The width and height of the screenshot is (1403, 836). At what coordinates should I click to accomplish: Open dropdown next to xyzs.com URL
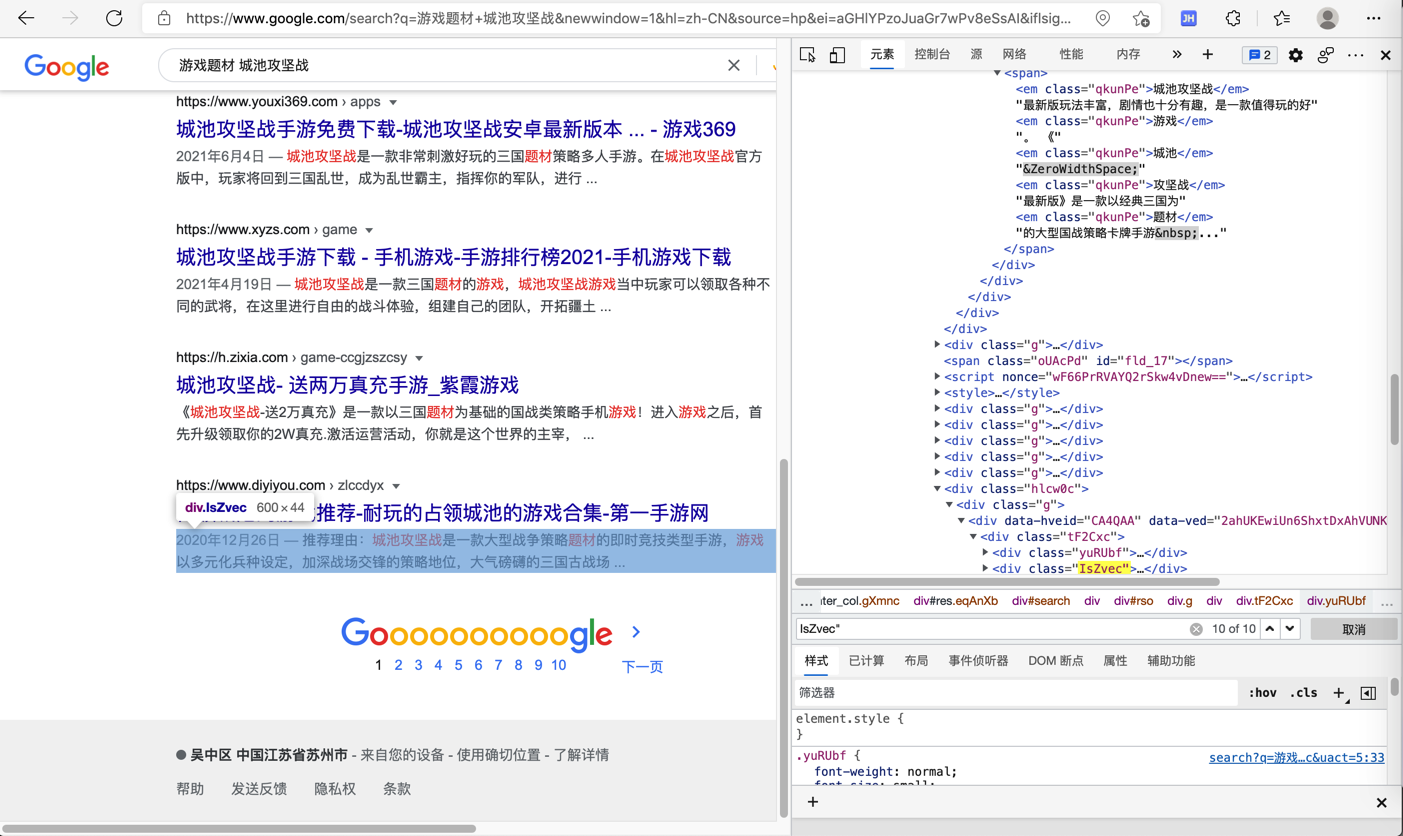pyautogui.click(x=369, y=230)
